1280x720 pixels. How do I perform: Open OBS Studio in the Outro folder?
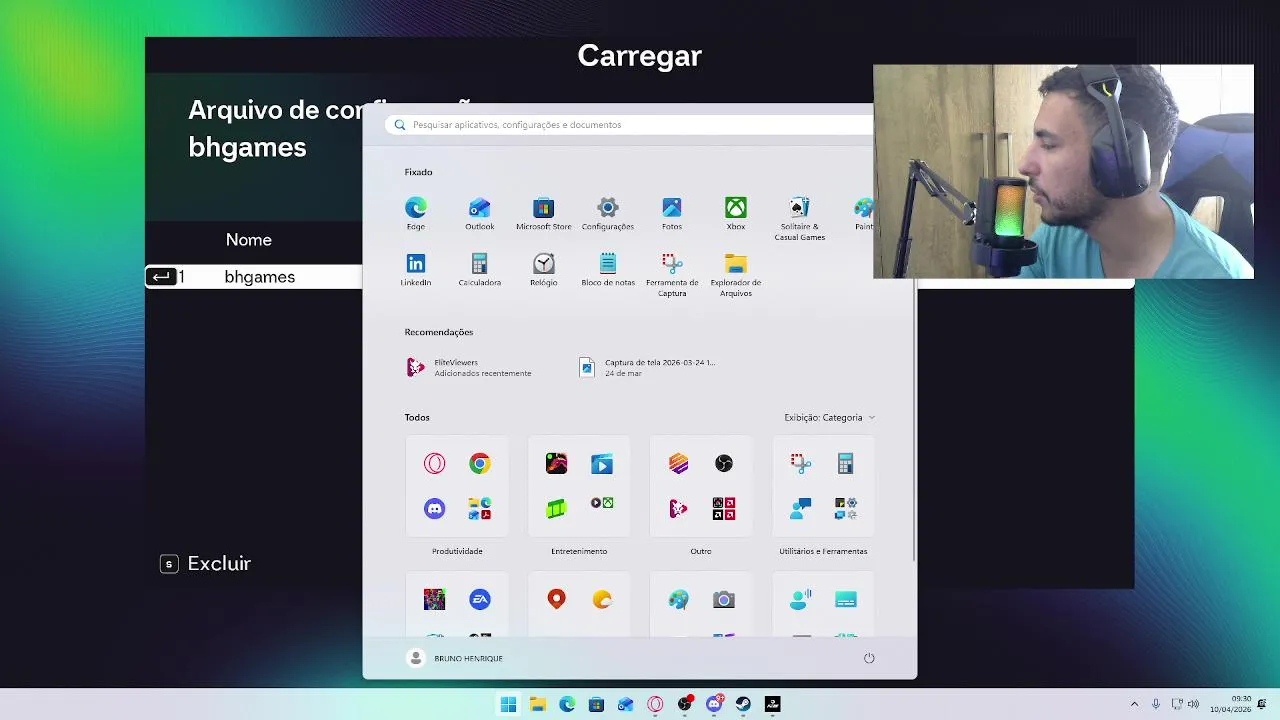(724, 463)
